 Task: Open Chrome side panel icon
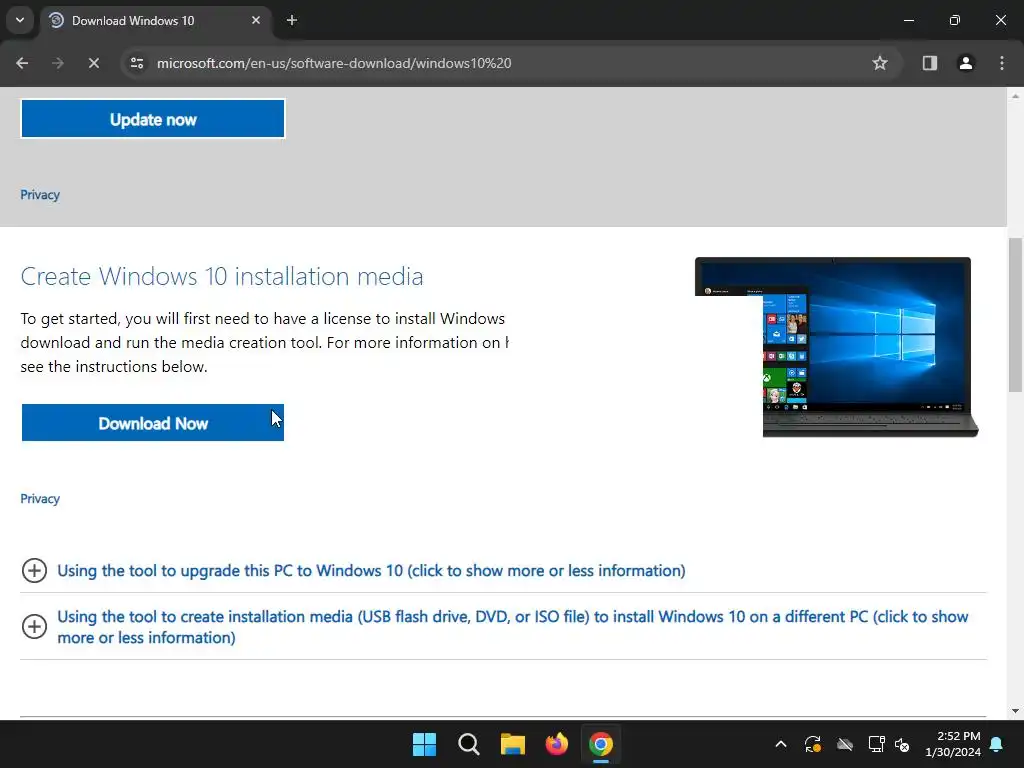coord(929,63)
